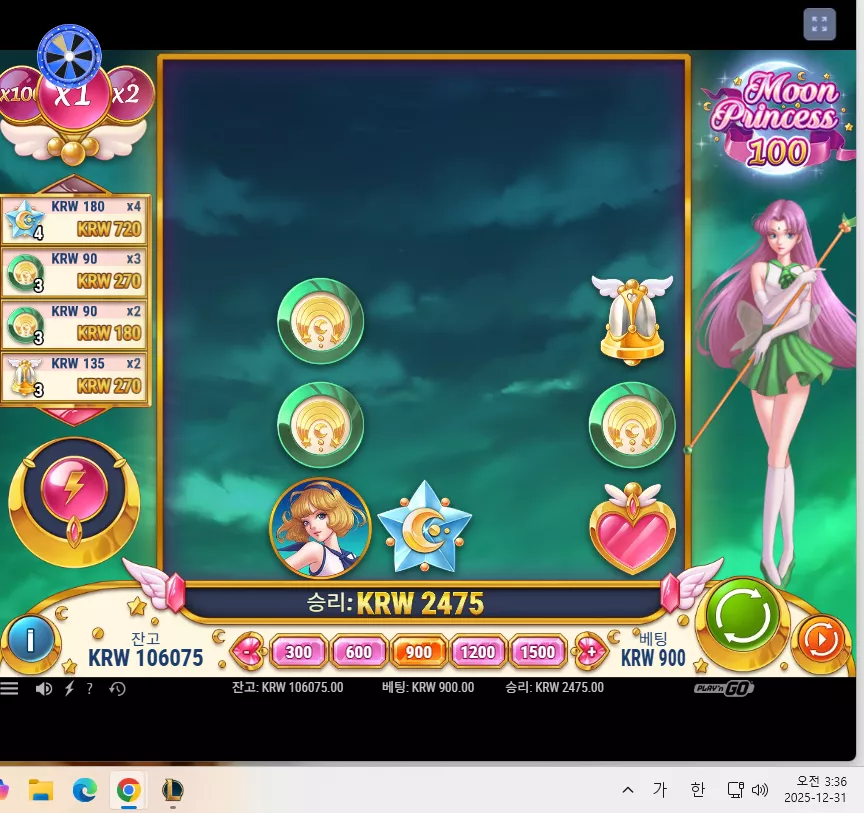
Task: Open help question mark icon
Action: (89, 688)
